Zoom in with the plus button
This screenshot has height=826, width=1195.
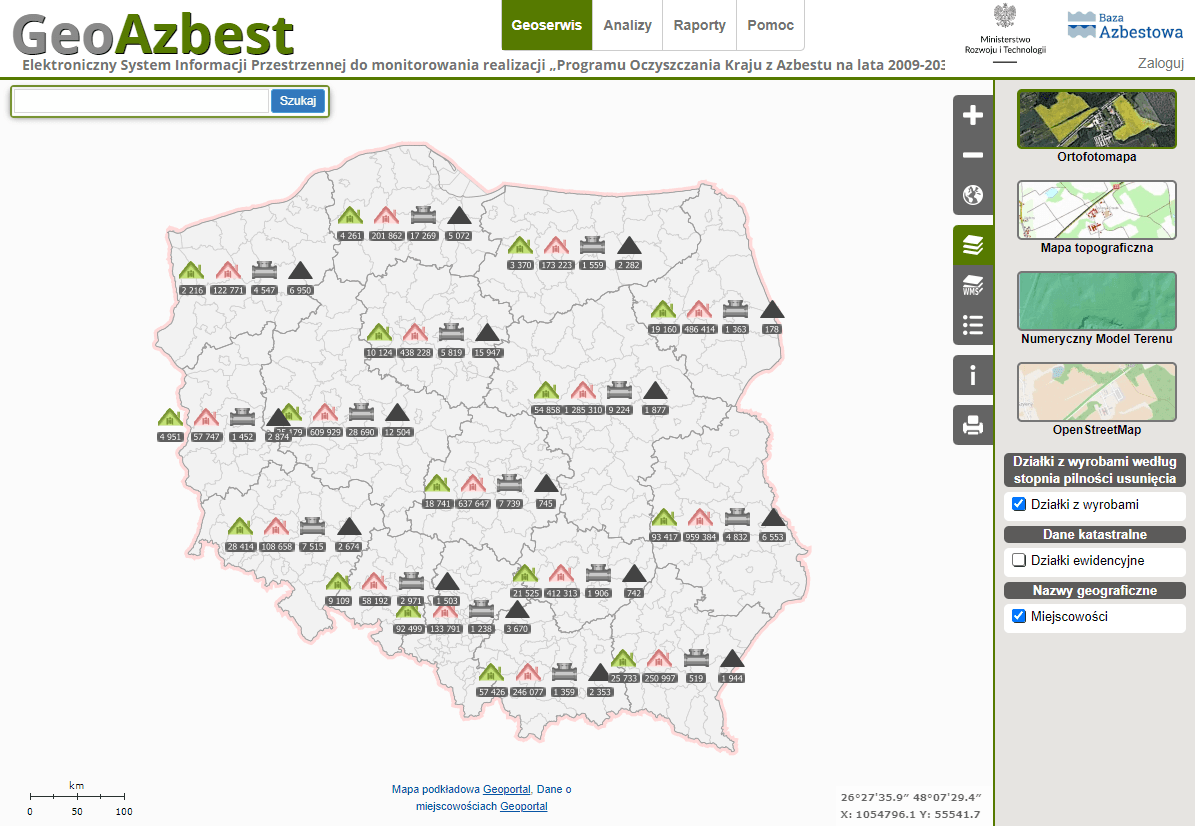click(972, 116)
